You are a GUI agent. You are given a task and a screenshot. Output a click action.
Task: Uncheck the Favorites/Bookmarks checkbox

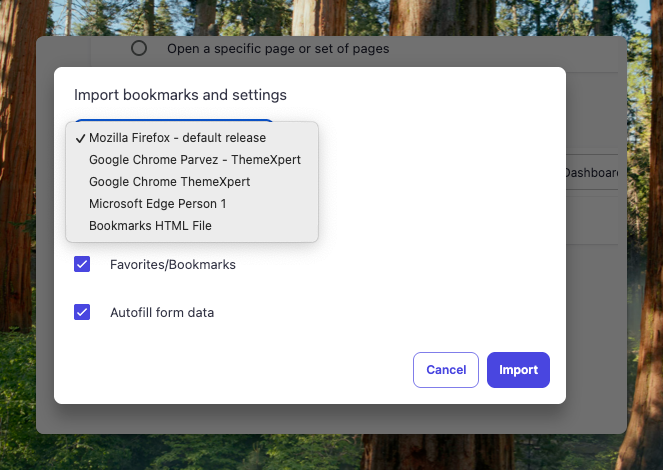[82, 264]
